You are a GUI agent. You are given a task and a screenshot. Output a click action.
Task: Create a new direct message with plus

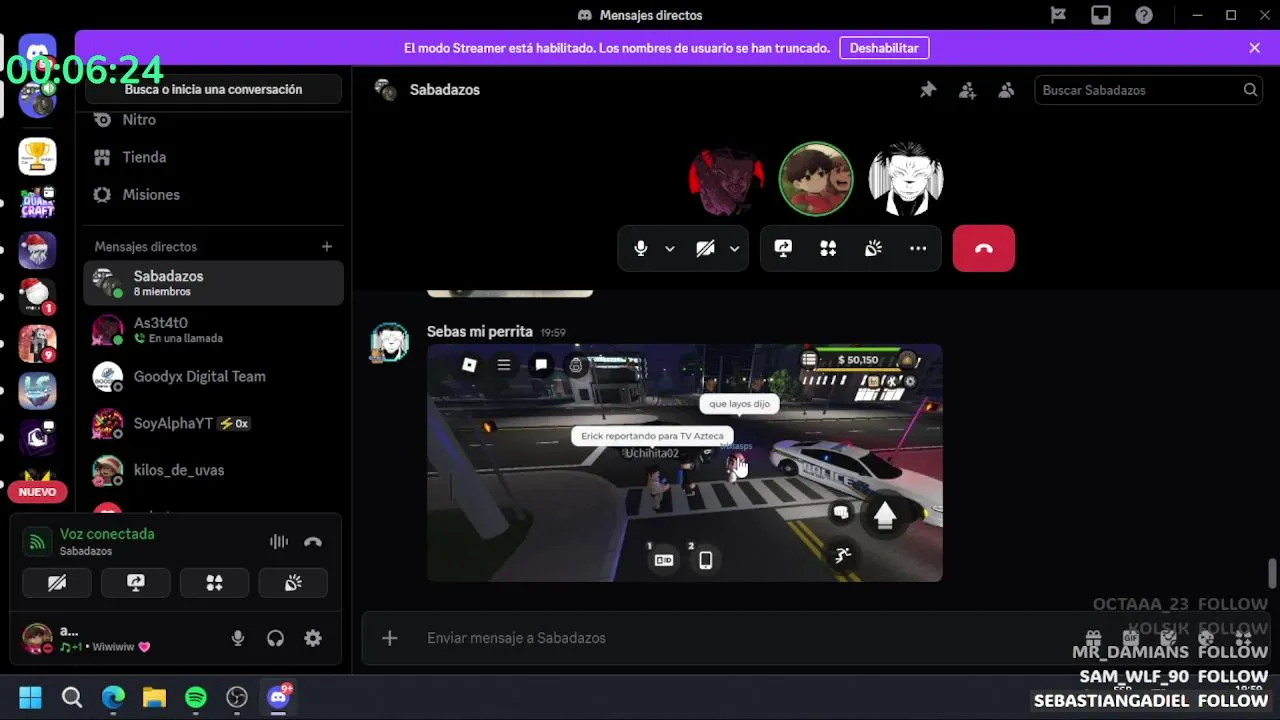pyautogui.click(x=326, y=246)
